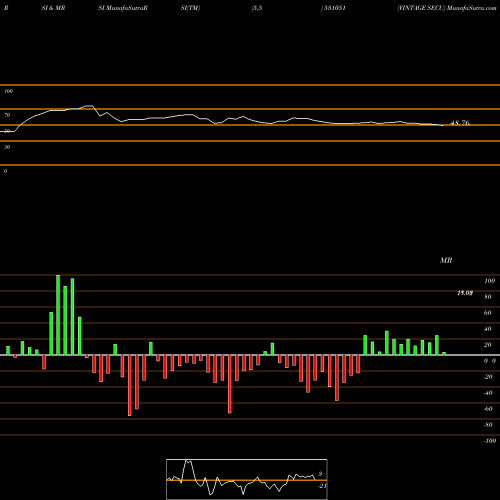
Task: Click the tallest green bar in the MR histogram
Action: click(58, 315)
